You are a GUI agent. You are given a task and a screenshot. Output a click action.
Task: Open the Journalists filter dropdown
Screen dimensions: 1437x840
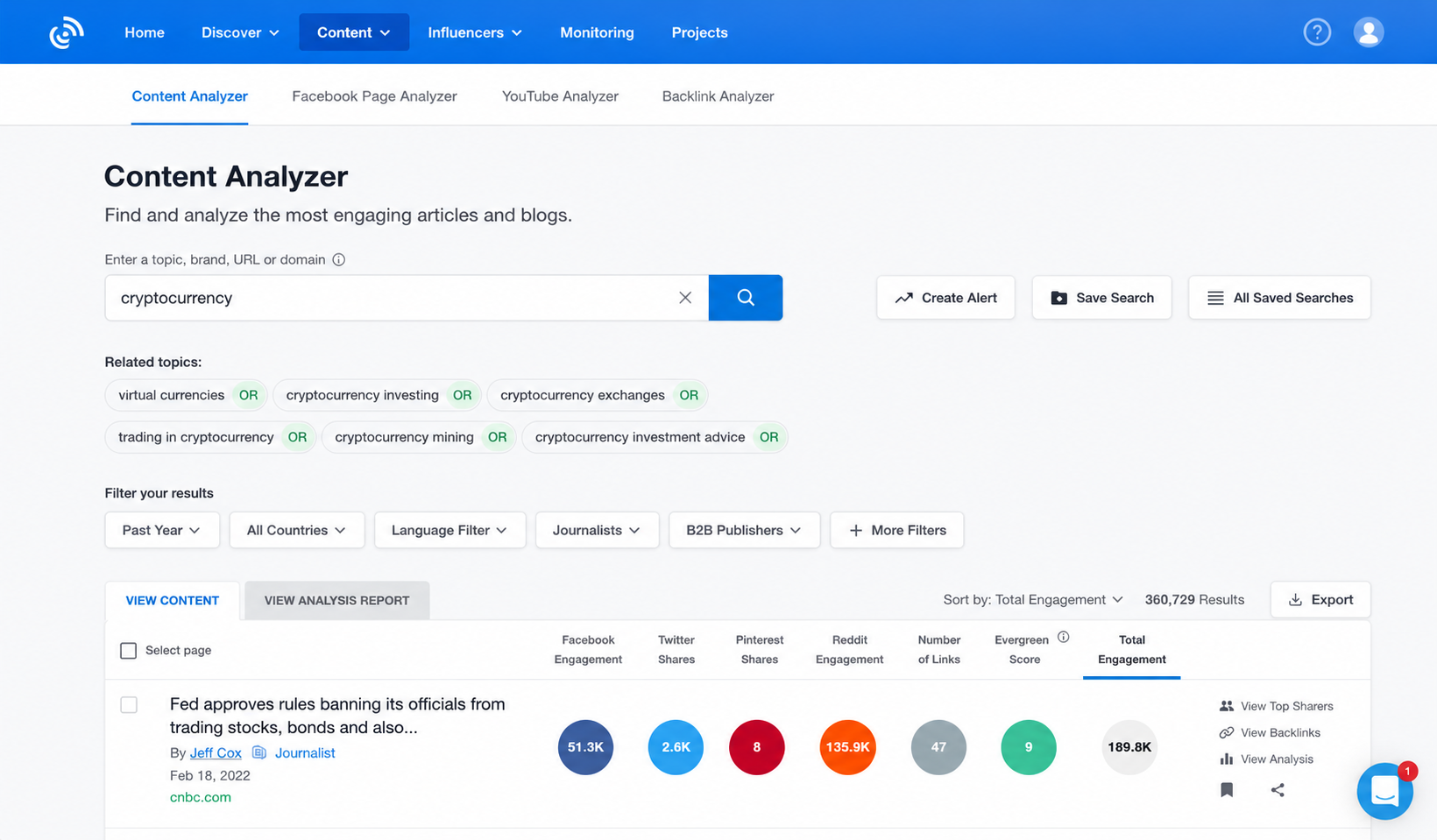597,530
